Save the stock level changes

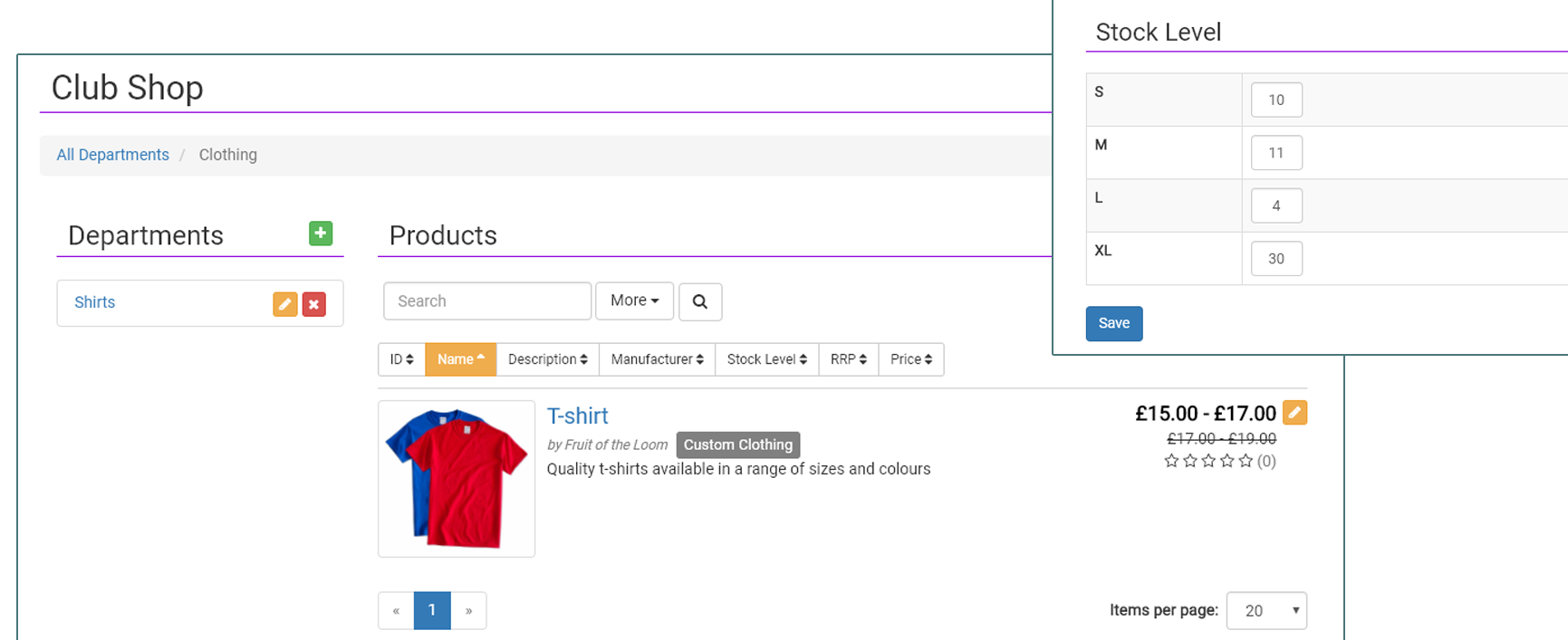pos(1113,323)
